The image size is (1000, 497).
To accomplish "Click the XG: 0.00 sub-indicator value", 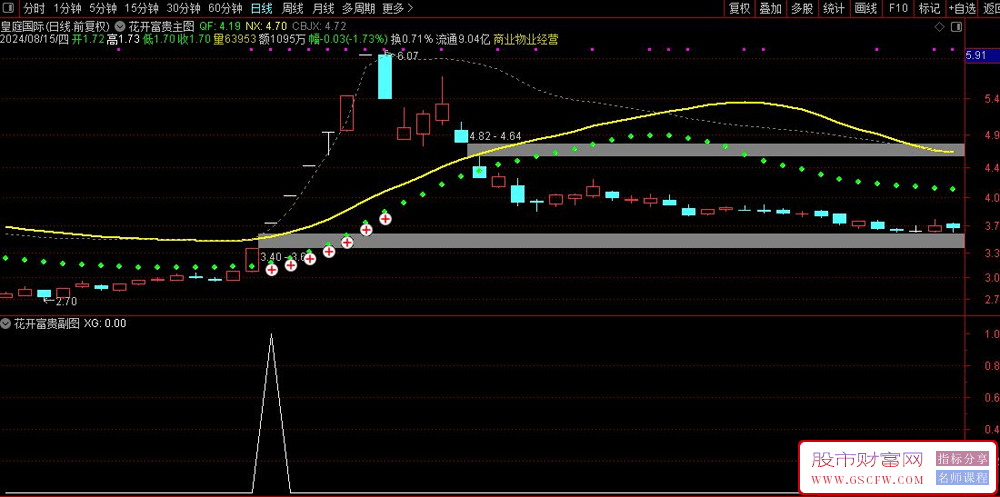I will point(105,323).
